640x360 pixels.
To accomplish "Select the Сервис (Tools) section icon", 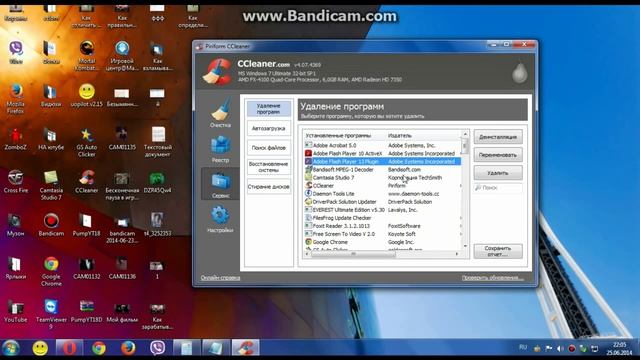I will (x=220, y=185).
